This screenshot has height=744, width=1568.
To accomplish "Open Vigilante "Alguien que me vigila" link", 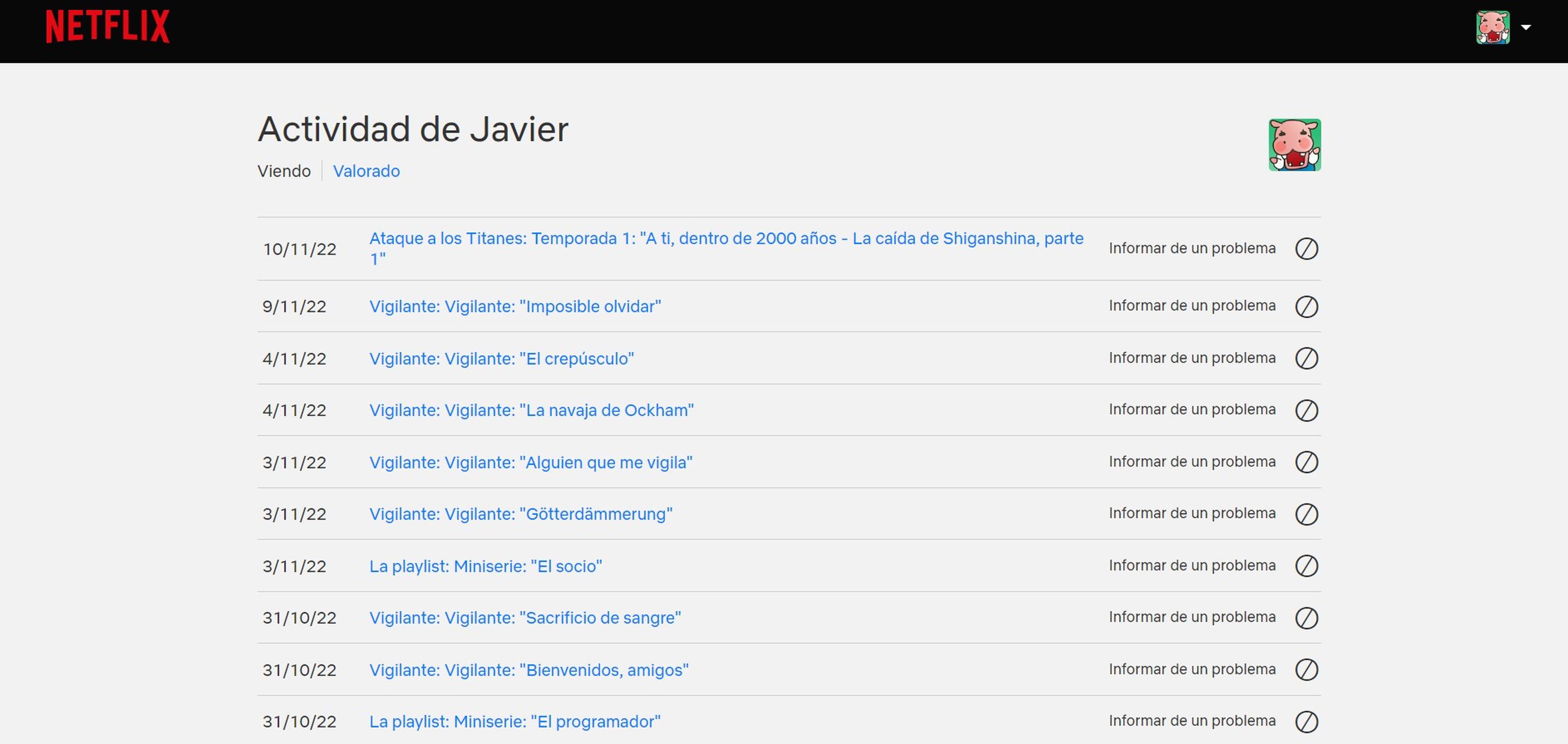I will click(x=531, y=462).
